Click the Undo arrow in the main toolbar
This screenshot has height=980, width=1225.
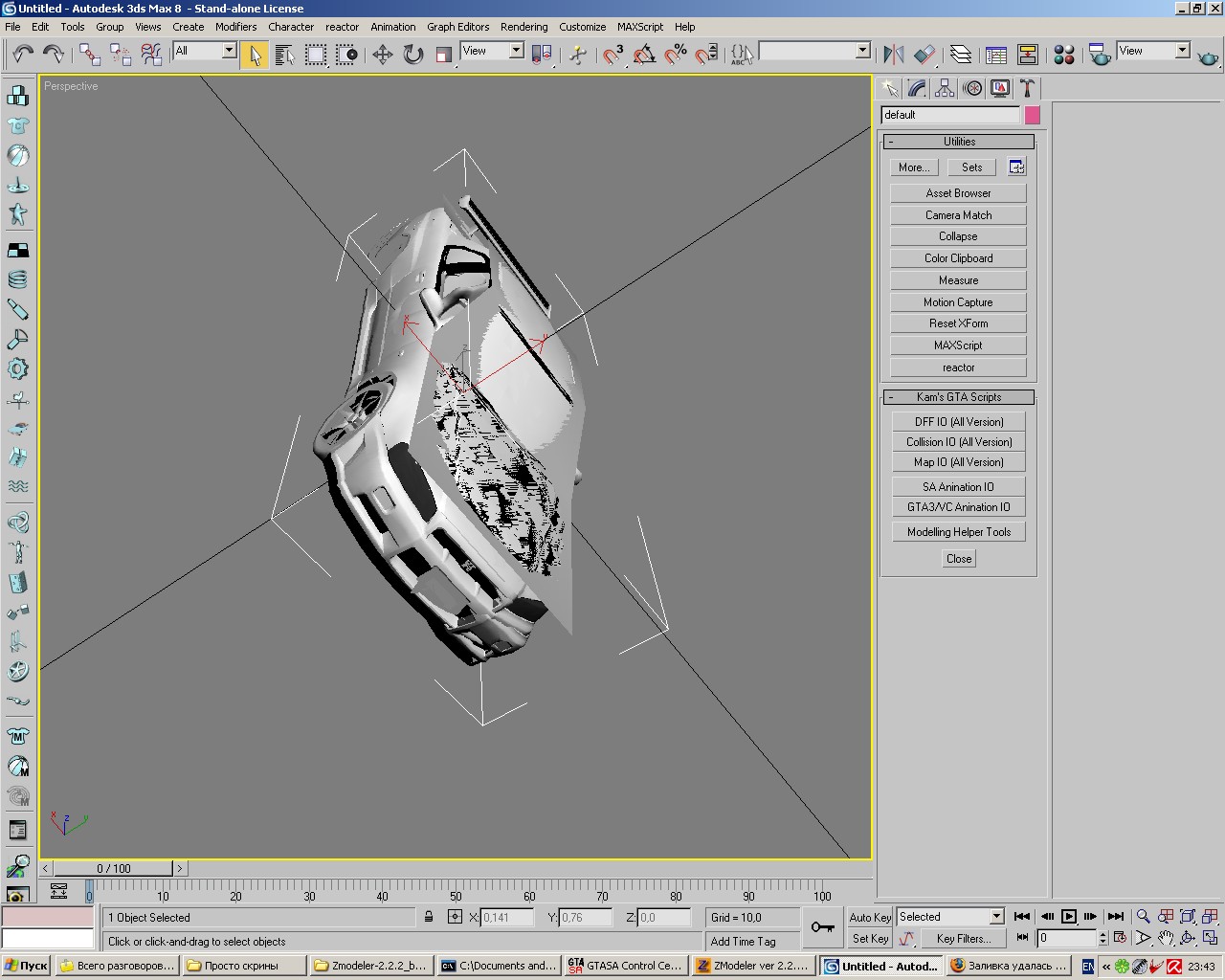pyautogui.click(x=23, y=54)
